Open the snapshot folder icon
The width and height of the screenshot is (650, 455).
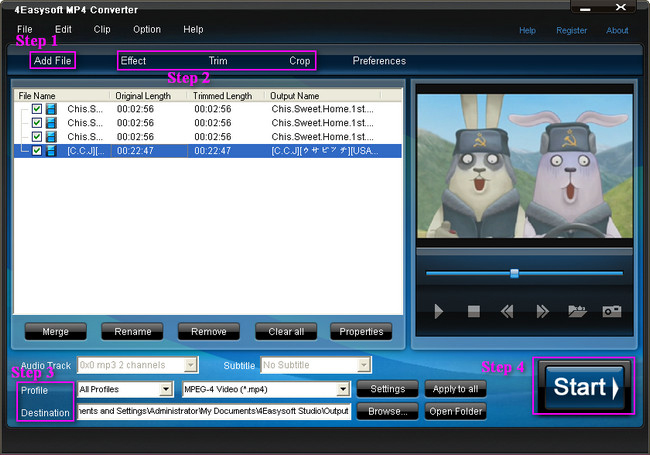[577, 311]
